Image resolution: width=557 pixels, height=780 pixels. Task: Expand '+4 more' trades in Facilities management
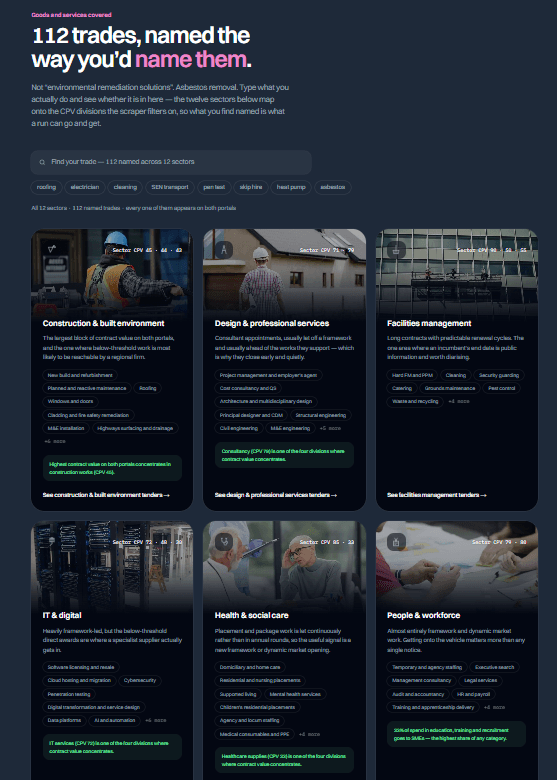click(459, 401)
